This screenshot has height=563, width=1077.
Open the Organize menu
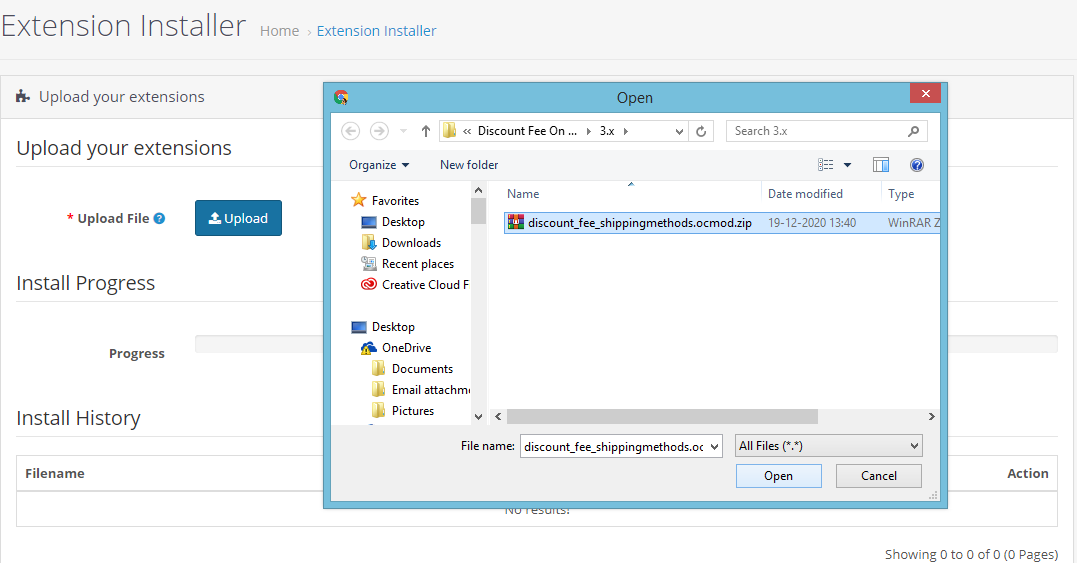pos(379,165)
